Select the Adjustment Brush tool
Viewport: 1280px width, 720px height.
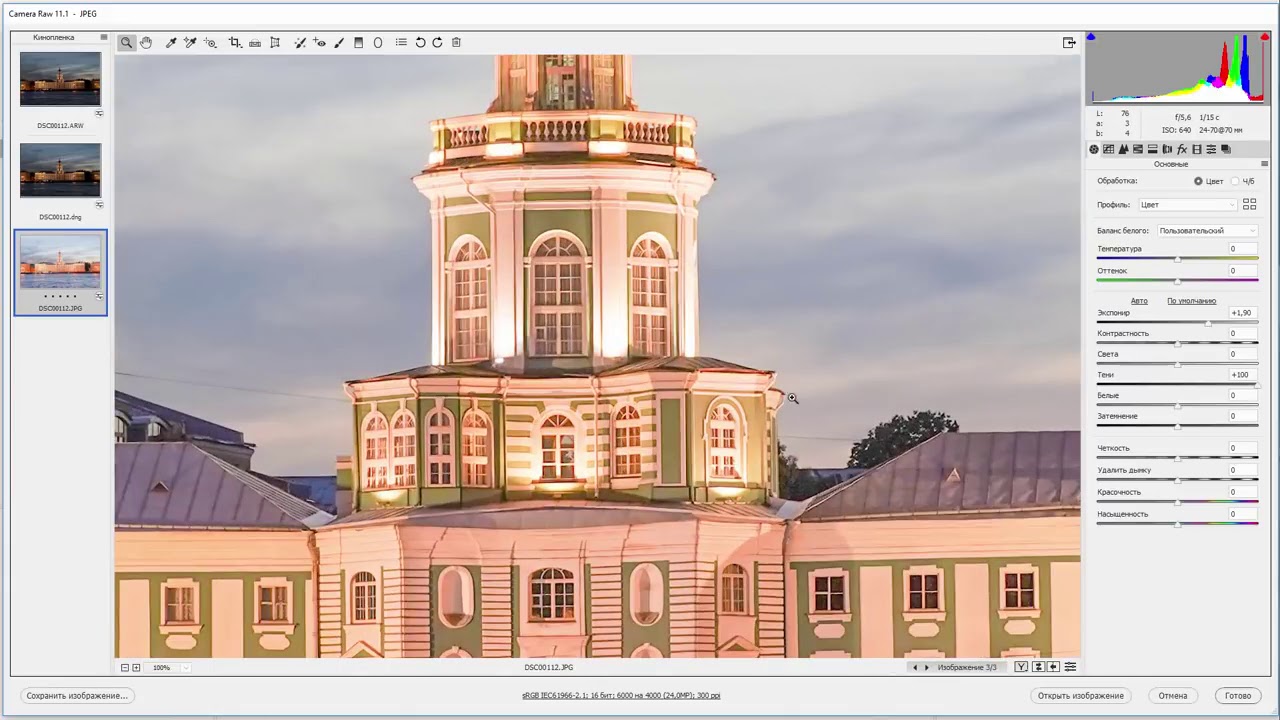(x=339, y=43)
